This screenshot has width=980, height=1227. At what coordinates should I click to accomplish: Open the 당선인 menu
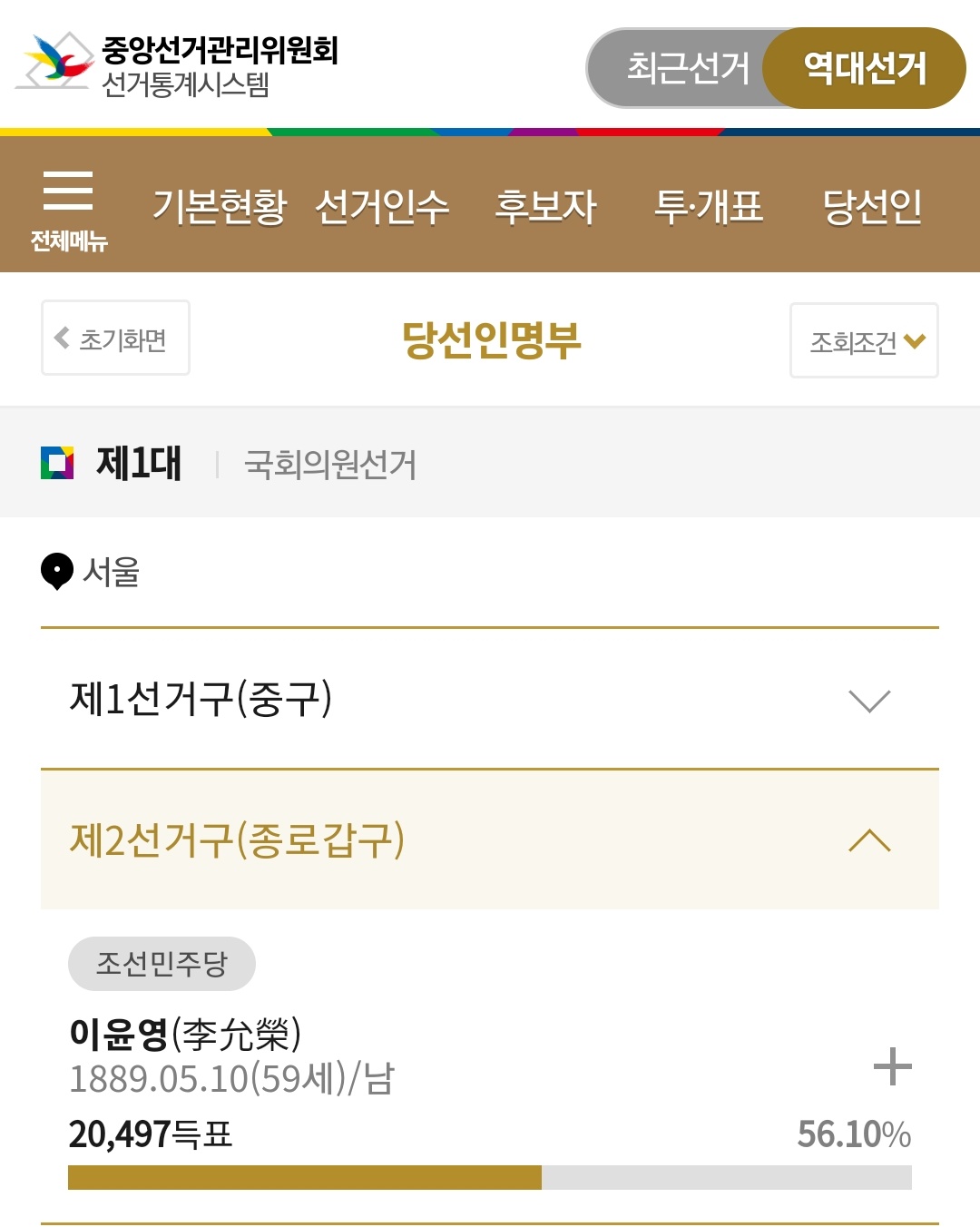tap(872, 207)
